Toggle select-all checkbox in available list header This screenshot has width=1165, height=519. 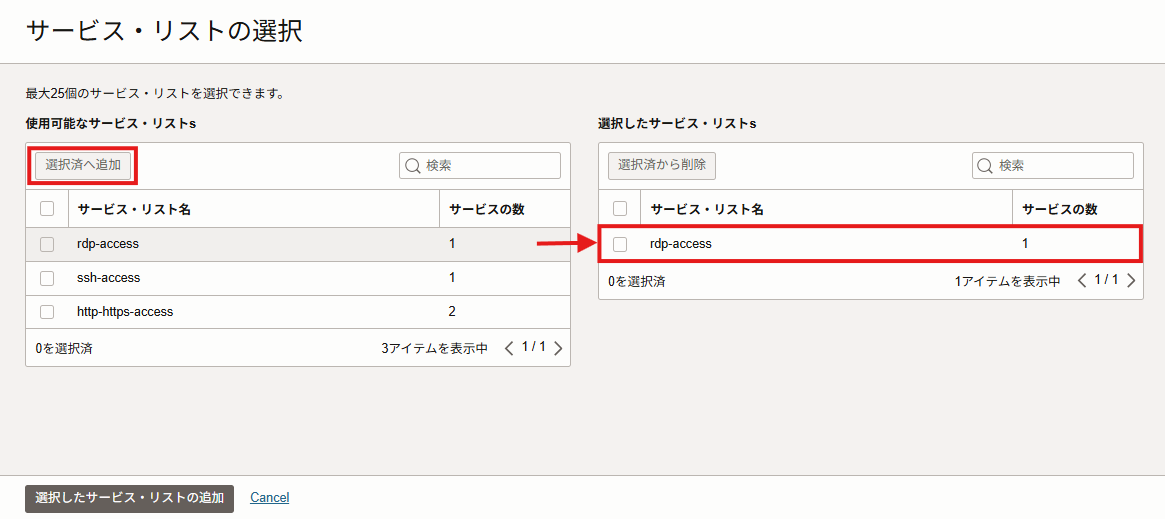47,209
